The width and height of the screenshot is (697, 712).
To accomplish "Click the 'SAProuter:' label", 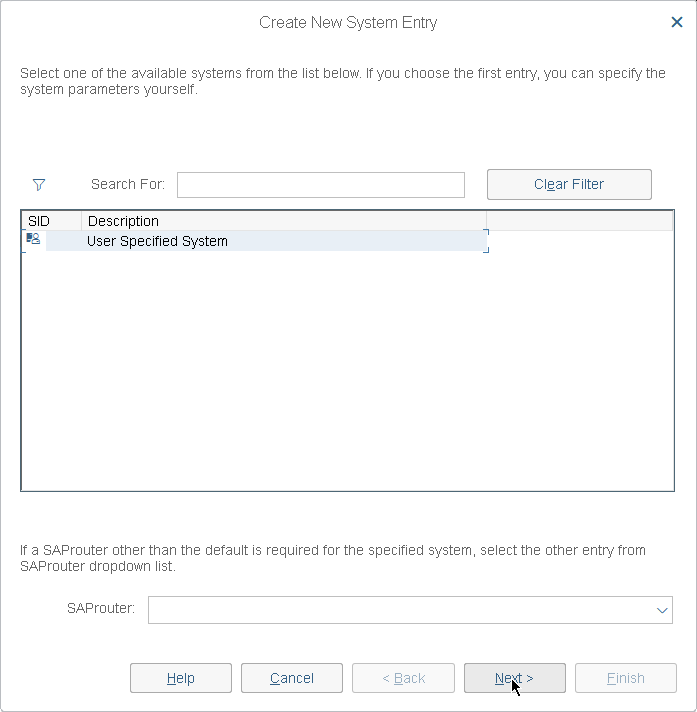I will click(x=101, y=608).
